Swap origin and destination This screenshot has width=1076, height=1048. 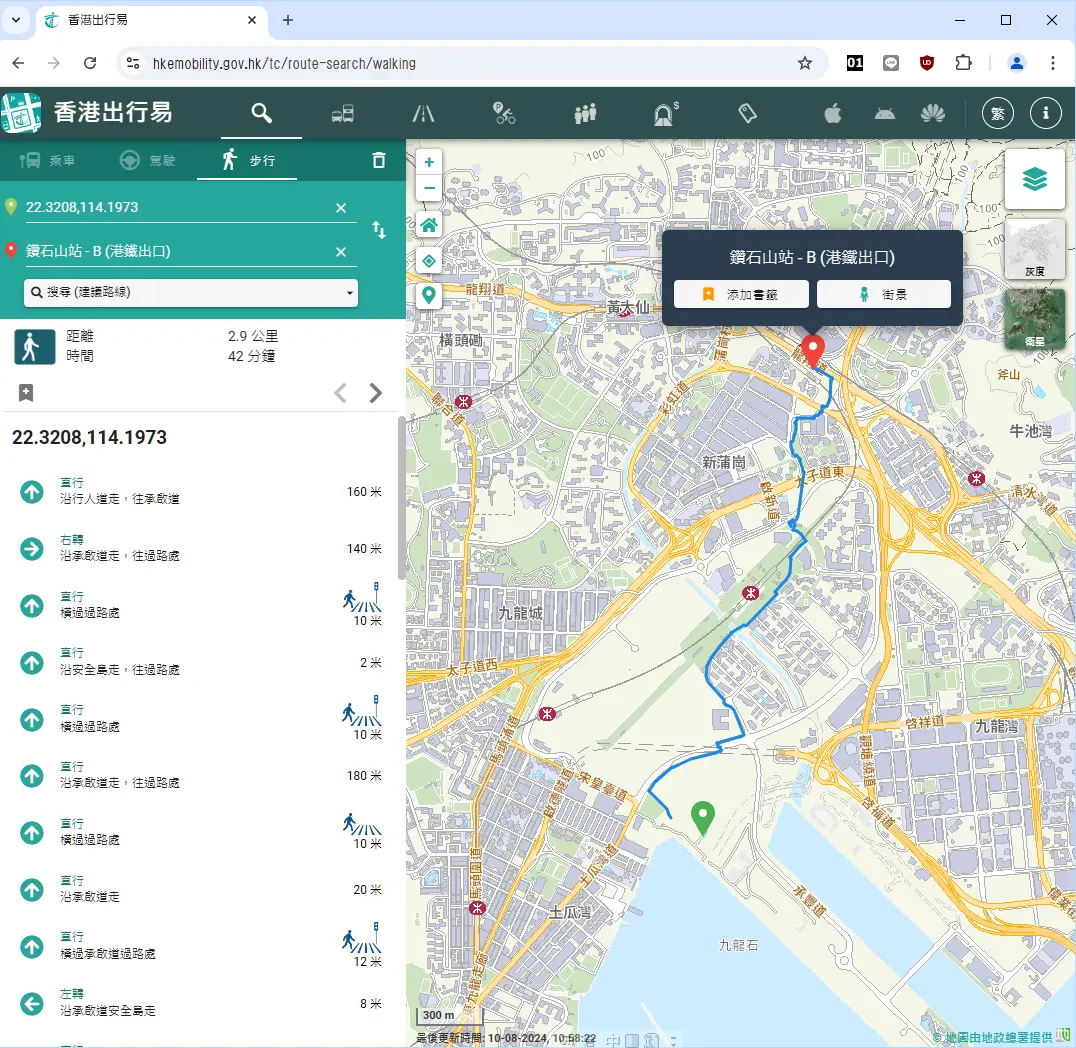pos(379,230)
